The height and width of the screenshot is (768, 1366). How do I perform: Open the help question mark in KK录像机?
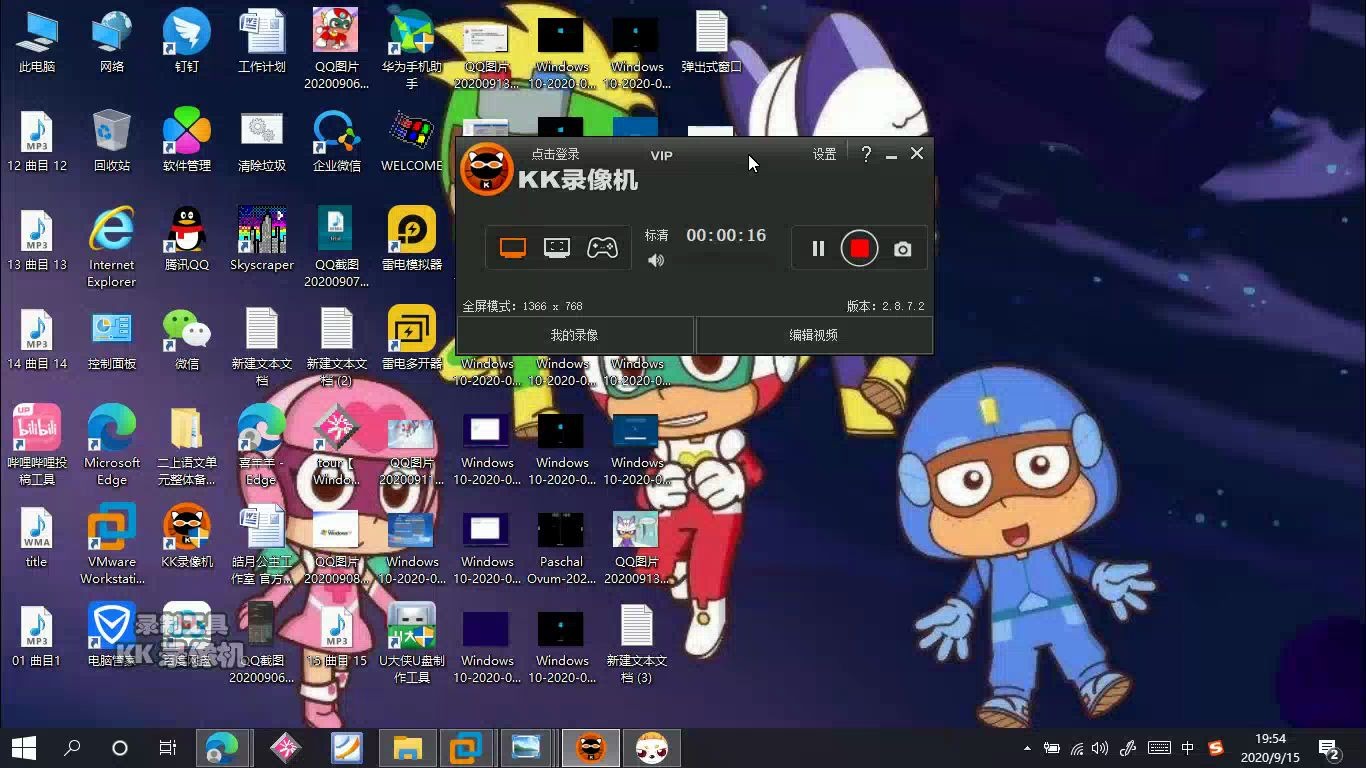tap(866, 154)
